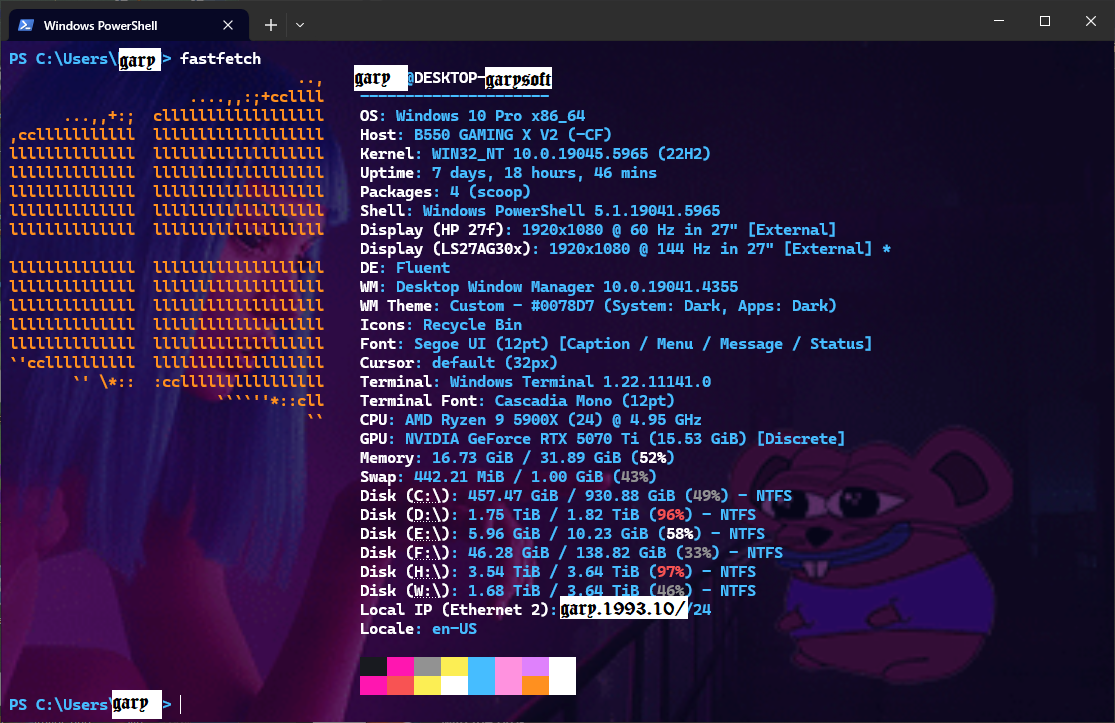This screenshot has width=1115, height=723.
Task: Close the Windows Terminal window
Action: coord(1091,21)
